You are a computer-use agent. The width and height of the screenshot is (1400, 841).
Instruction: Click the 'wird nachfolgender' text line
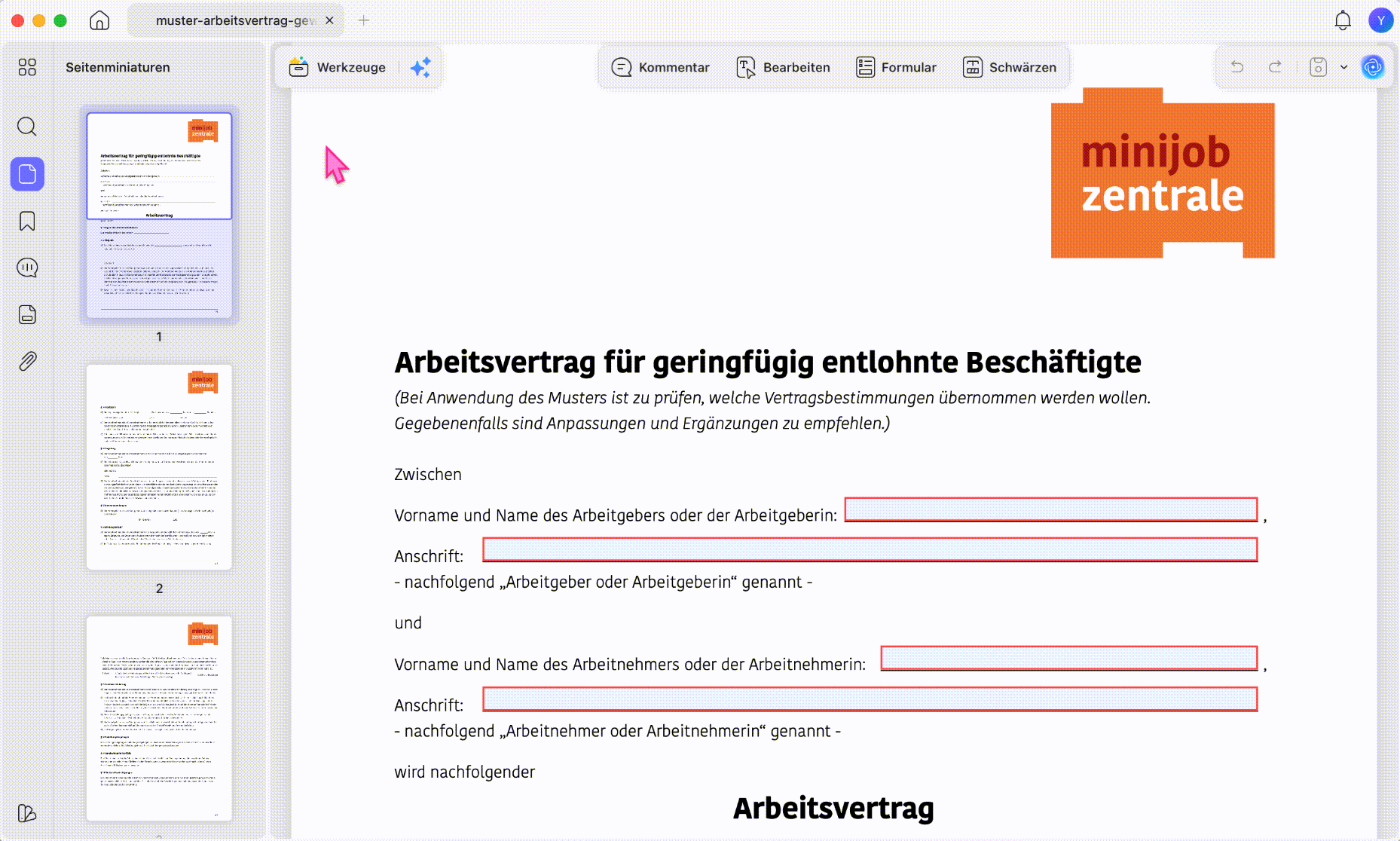coord(465,772)
